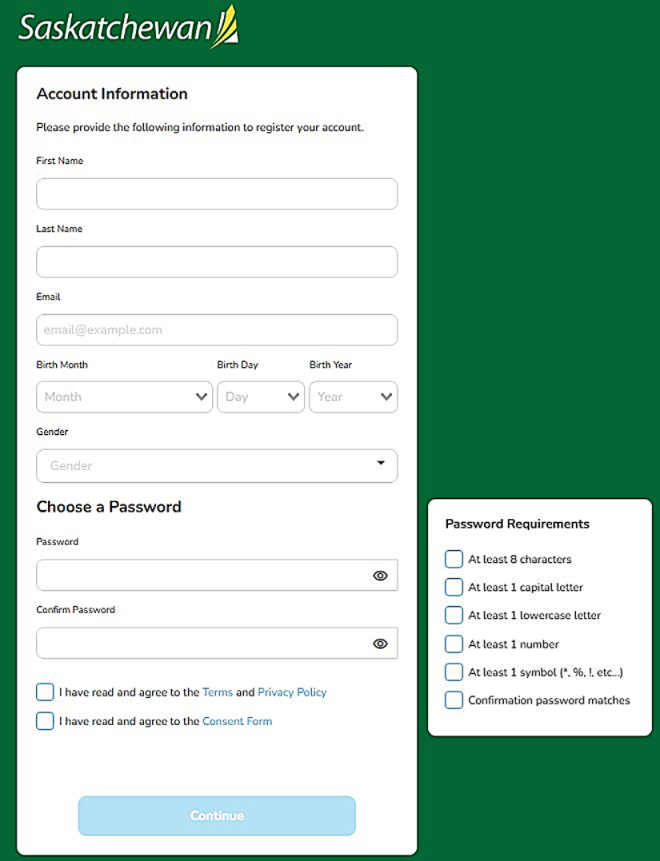
Task: Toggle visibility eye in the Confirm Password field
Action: click(x=380, y=644)
